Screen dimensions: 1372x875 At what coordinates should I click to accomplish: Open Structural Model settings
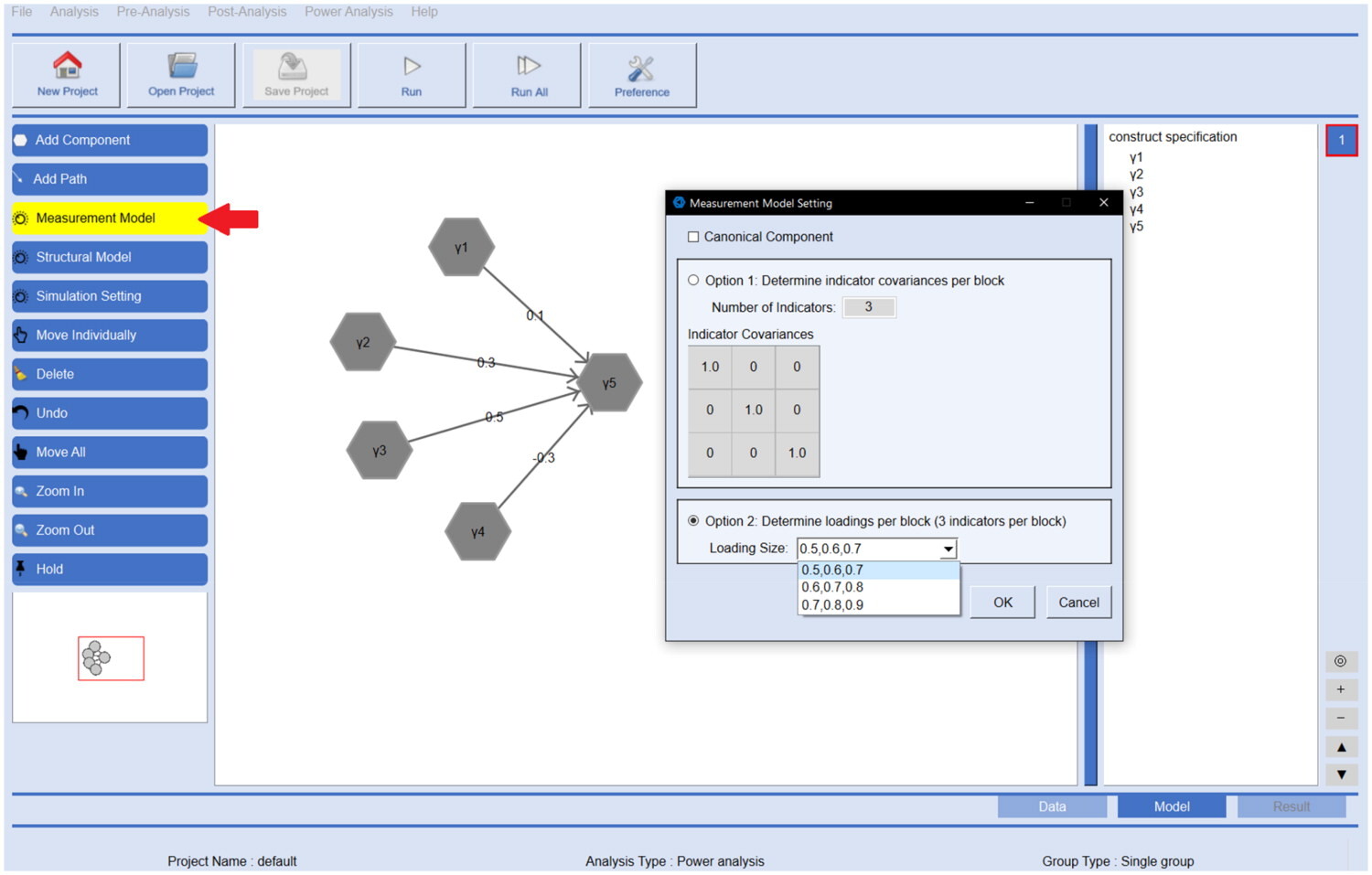pyautogui.click(x=110, y=257)
